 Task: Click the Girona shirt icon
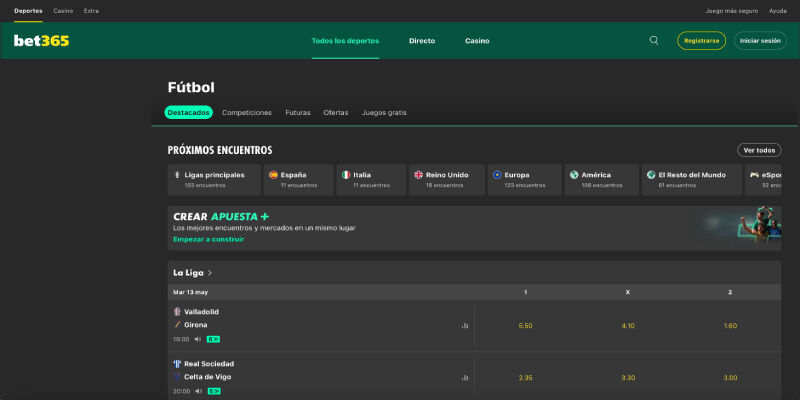coord(177,324)
